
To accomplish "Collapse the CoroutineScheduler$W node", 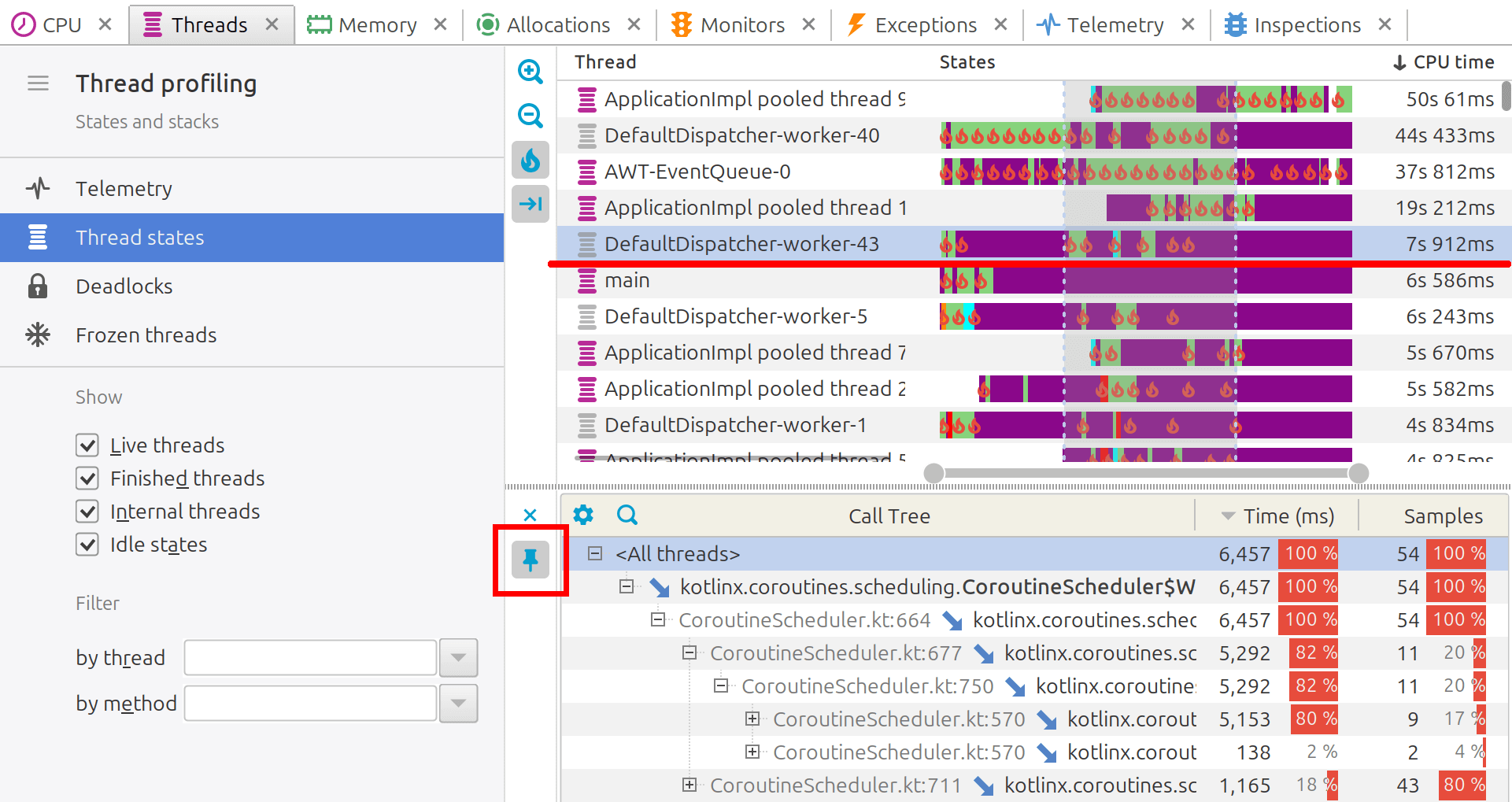I will pos(627,586).
